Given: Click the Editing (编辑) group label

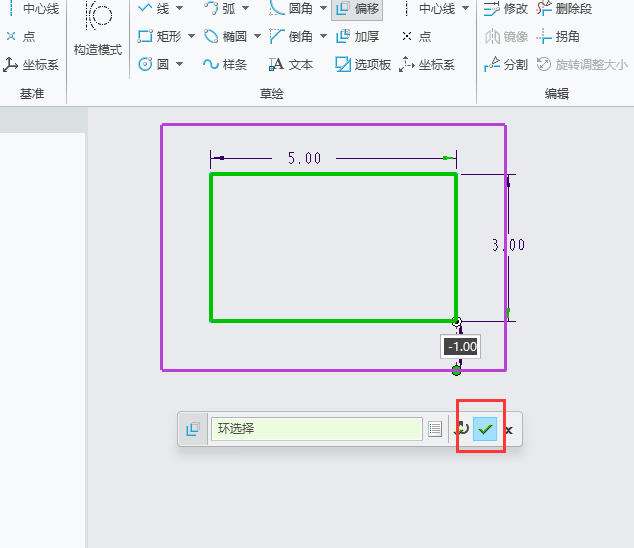Looking at the screenshot, I should click(x=556, y=93).
